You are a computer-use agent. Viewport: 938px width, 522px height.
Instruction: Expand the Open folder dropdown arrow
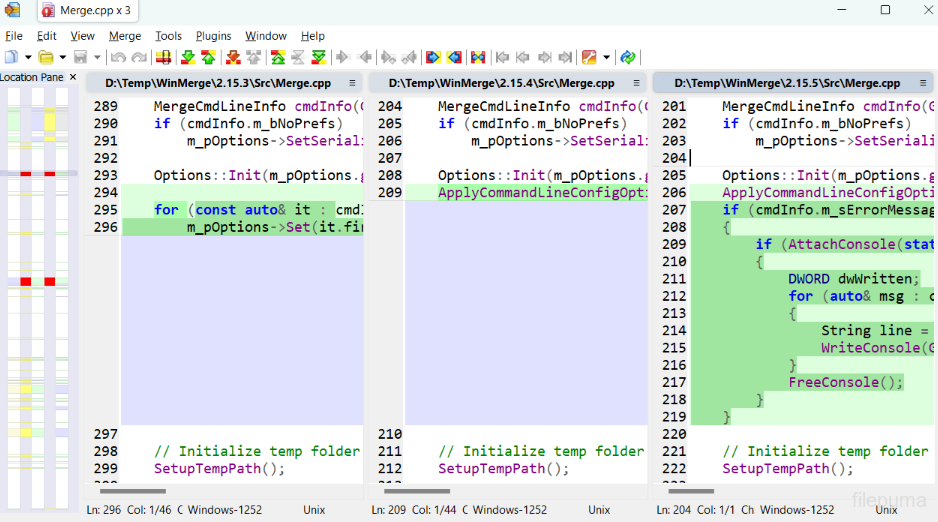[62, 58]
